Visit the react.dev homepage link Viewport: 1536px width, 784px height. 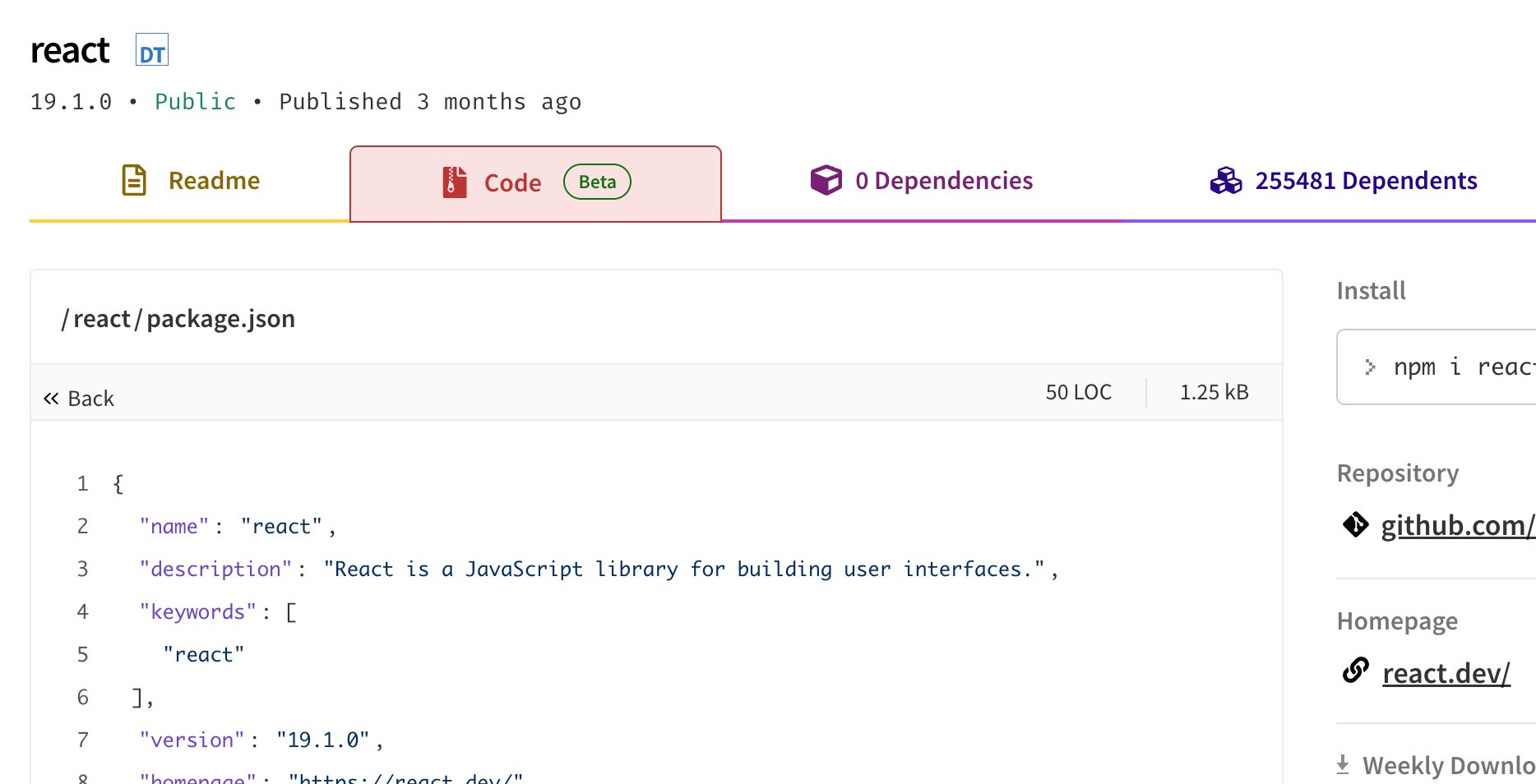(1446, 674)
